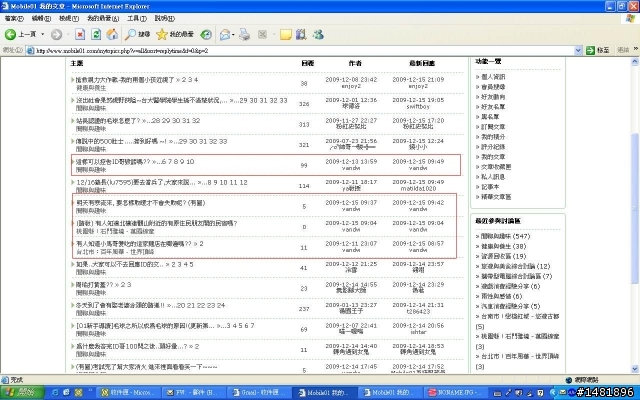Click the address bar URL field

coord(300,50)
